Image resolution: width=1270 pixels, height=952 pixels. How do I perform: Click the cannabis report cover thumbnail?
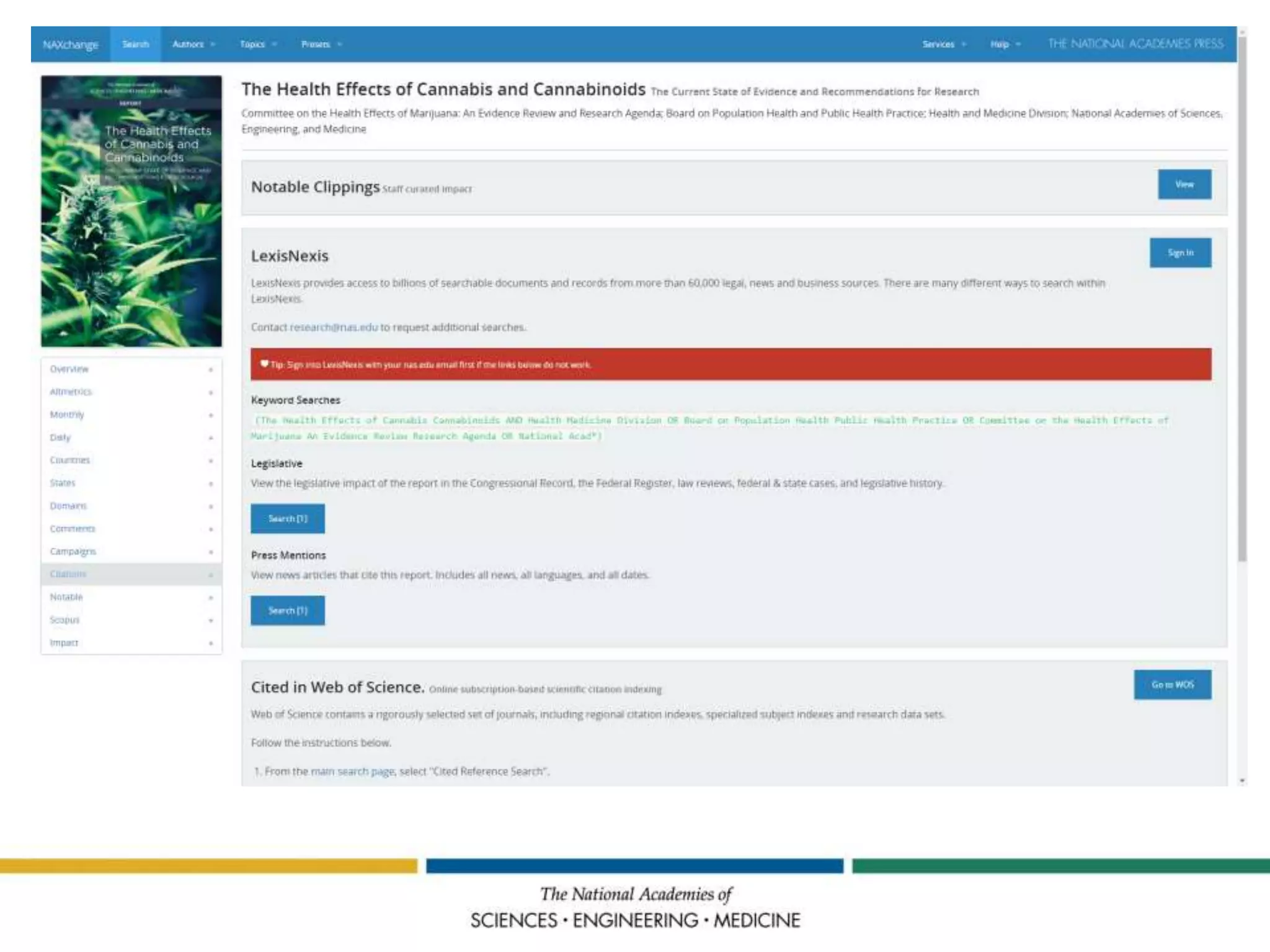click(x=131, y=211)
